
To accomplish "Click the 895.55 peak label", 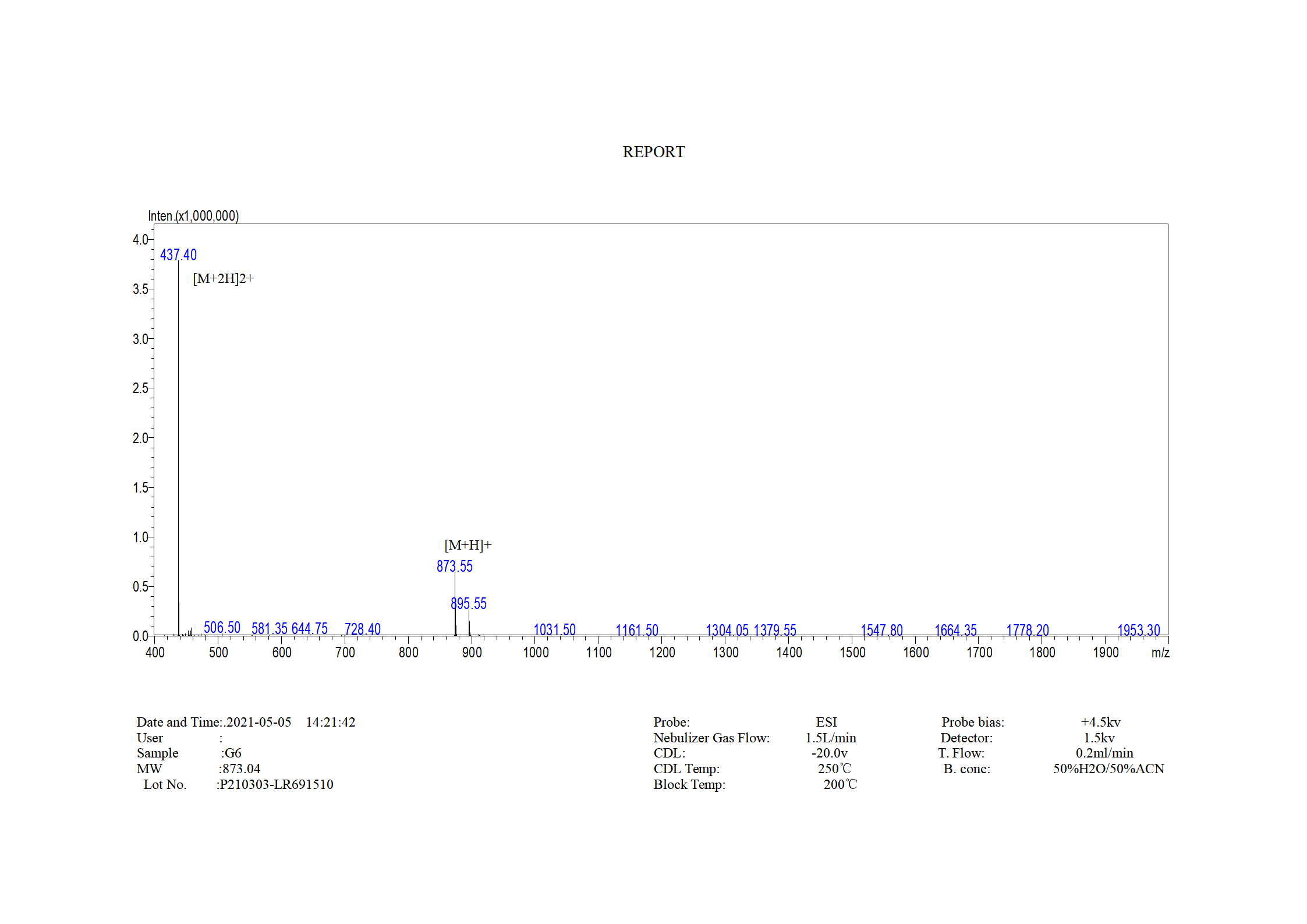I will coord(469,604).
